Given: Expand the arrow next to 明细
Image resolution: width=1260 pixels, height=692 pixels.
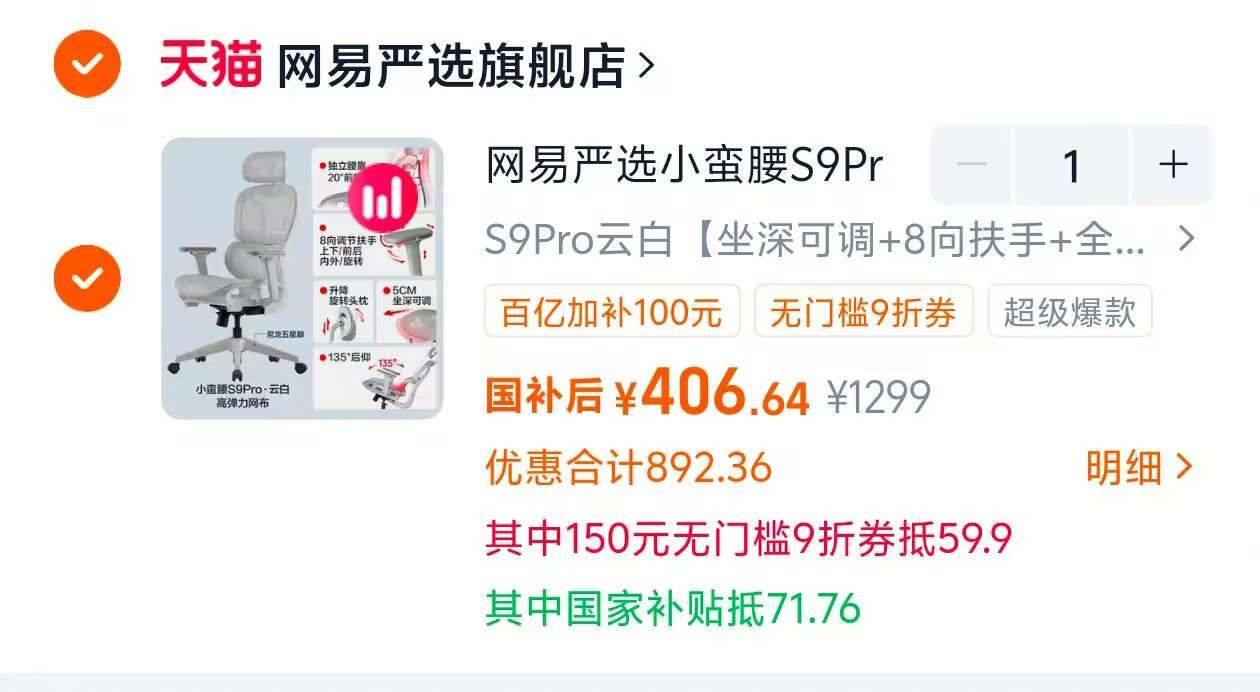Looking at the screenshot, I should coord(1184,467).
